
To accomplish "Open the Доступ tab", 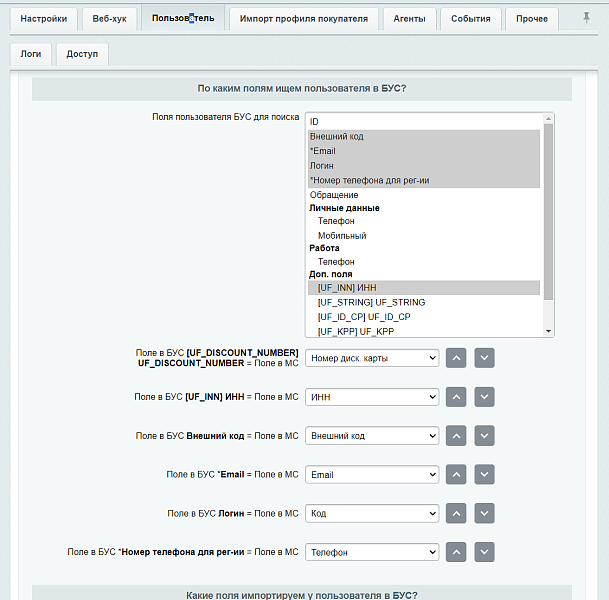I will point(82,54).
